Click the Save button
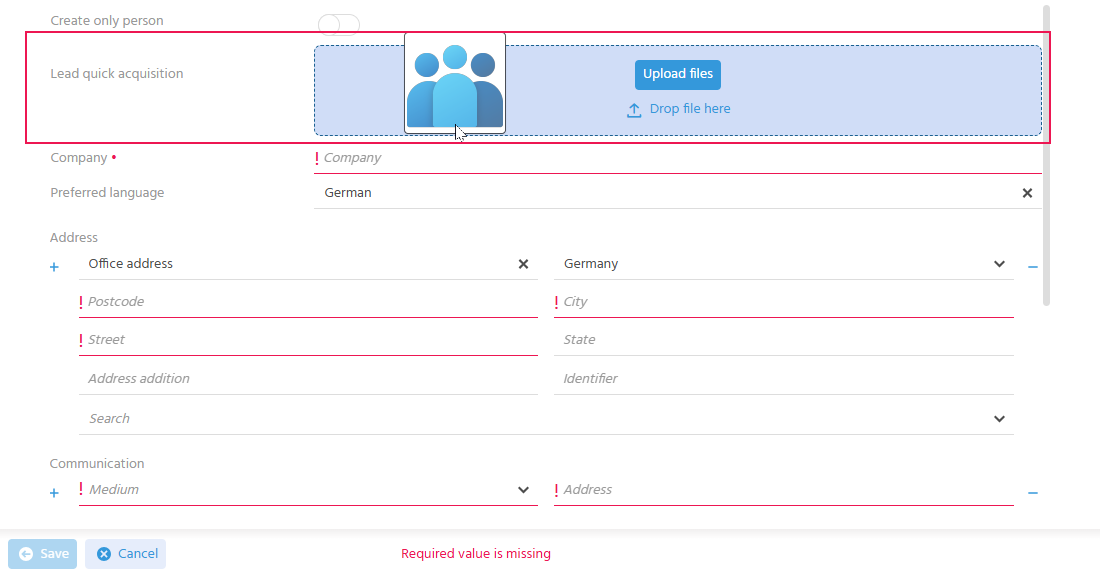 [43, 554]
